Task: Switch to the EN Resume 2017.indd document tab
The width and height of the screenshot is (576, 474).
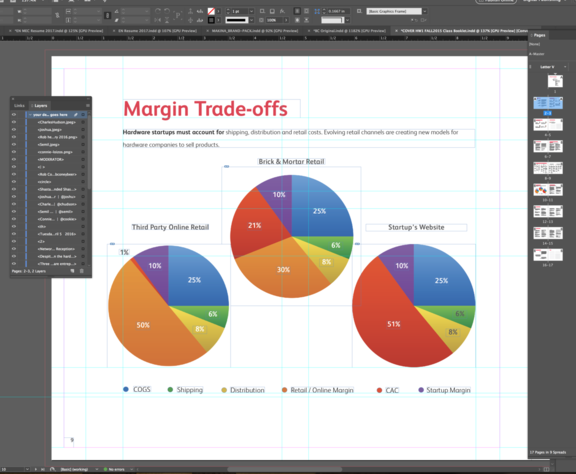Action: click(157, 31)
